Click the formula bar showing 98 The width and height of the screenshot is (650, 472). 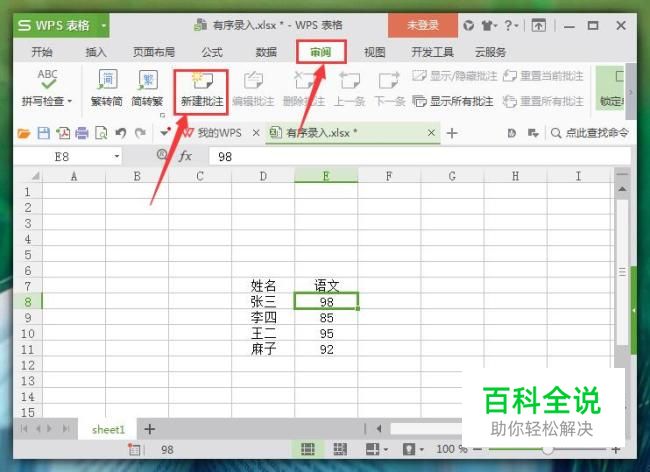point(419,157)
